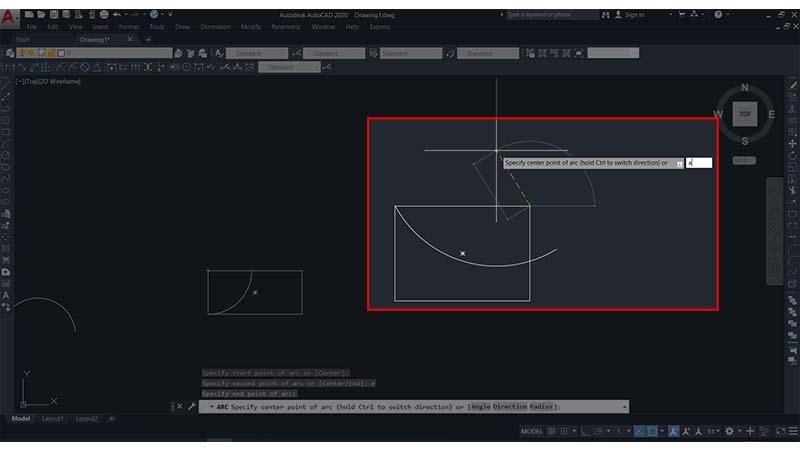Click the WCS label below the ViewCube
This screenshot has width=800, height=450.
[x=744, y=160]
